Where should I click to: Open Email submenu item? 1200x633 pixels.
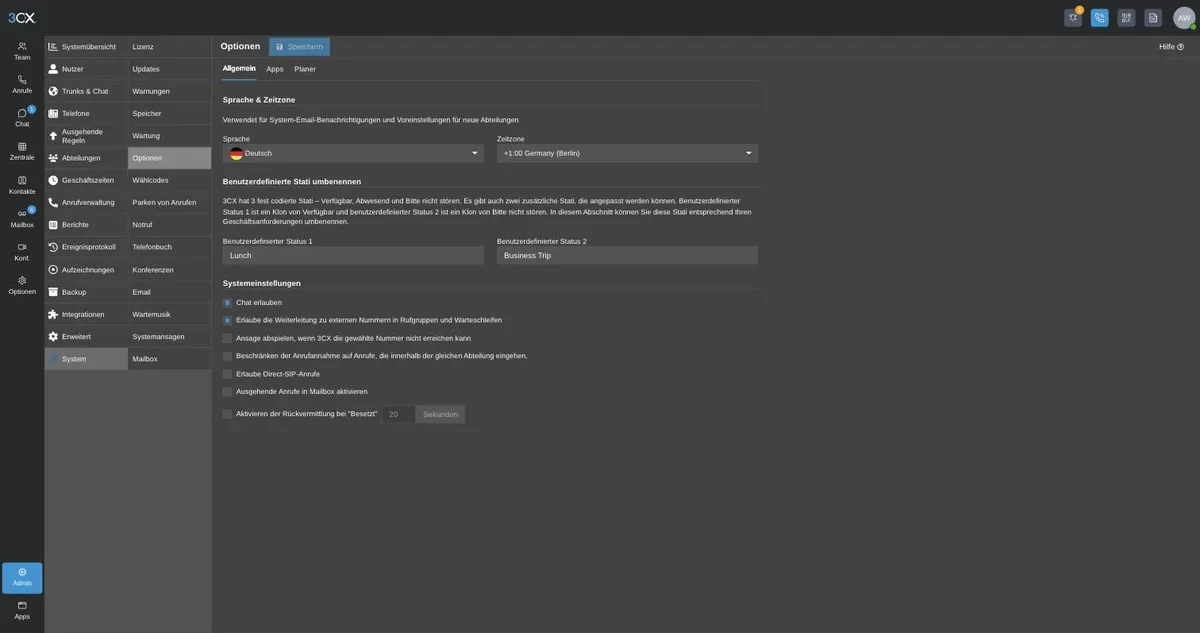click(170, 292)
